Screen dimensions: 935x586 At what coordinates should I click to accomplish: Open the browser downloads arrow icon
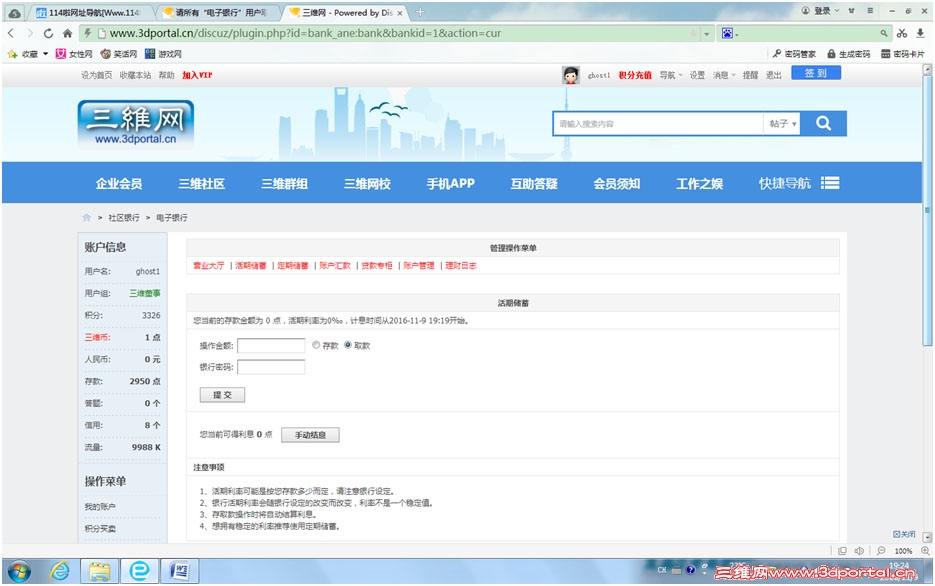[x=920, y=33]
